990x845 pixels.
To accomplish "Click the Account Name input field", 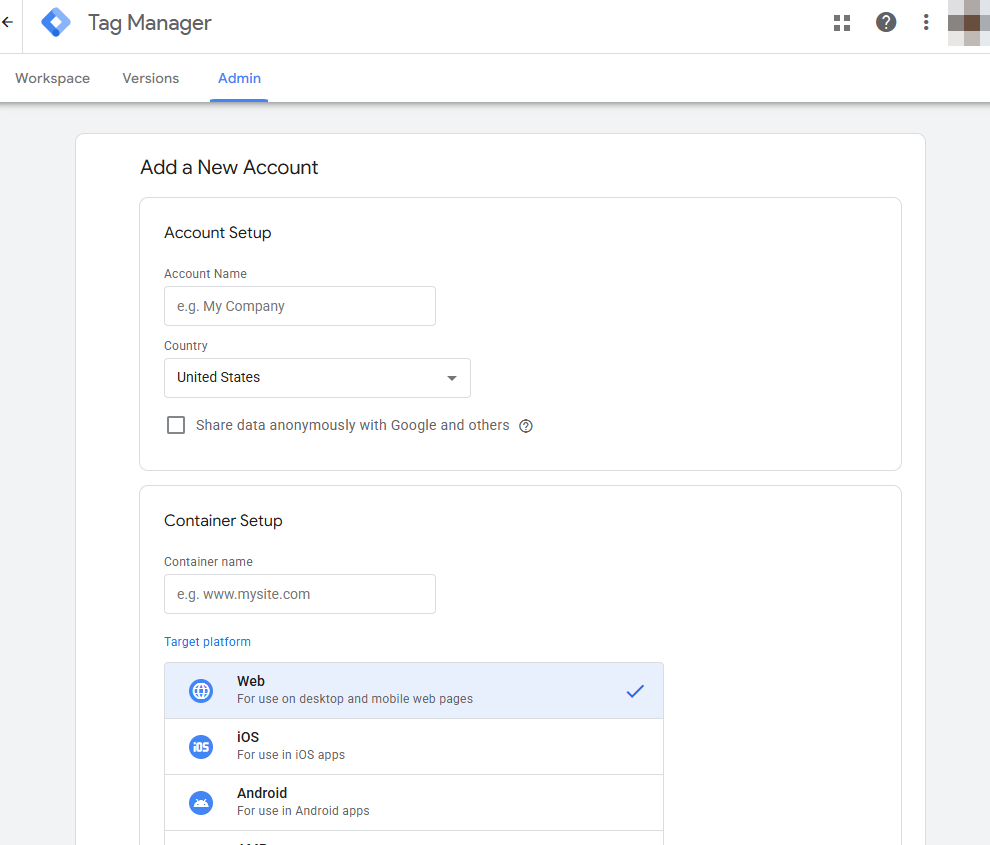I will [x=299, y=306].
